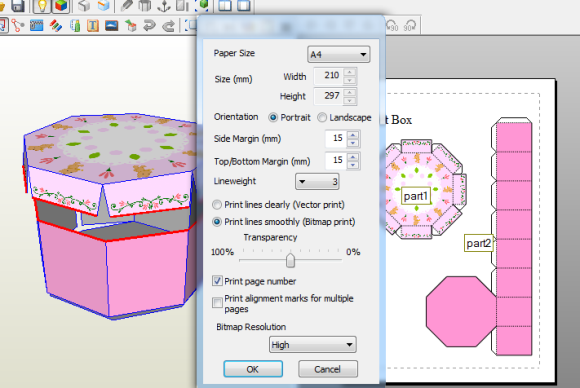
Task: Click the OK button
Action: click(253, 369)
